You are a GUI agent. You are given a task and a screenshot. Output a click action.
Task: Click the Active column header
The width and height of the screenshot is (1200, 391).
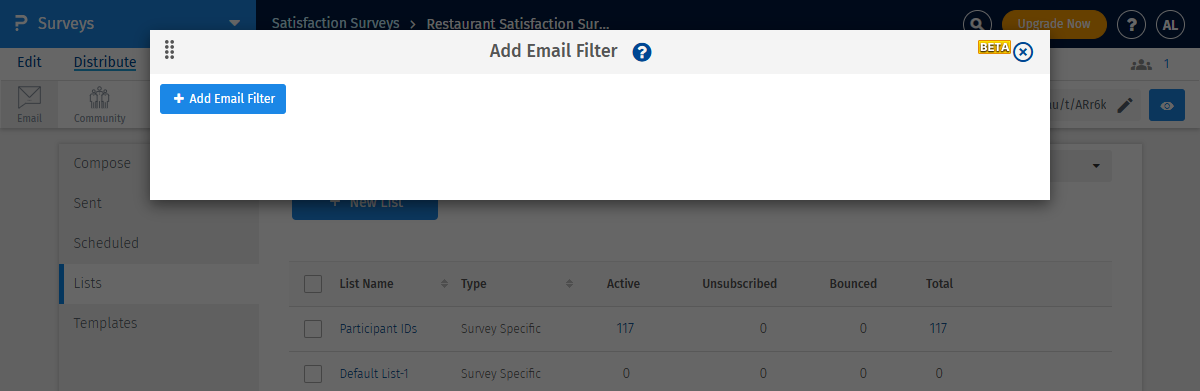[x=623, y=284]
